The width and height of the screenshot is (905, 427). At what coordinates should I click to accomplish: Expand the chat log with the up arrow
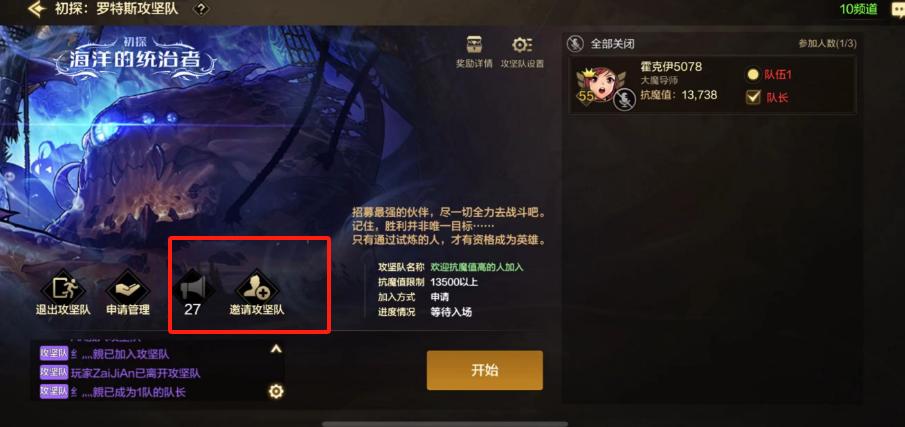276,349
